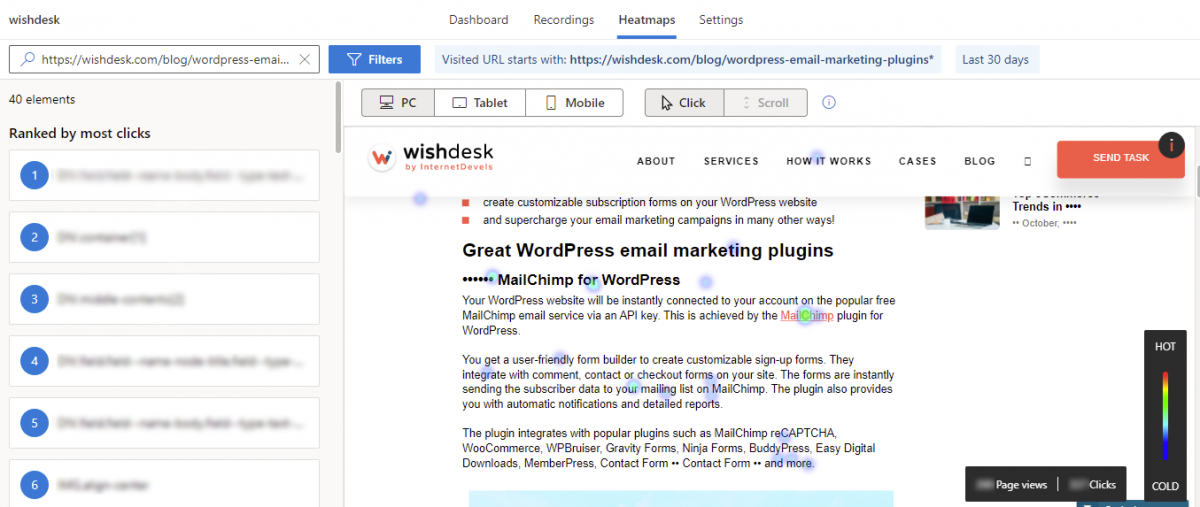Click CASES in the site navigation

[918, 161]
